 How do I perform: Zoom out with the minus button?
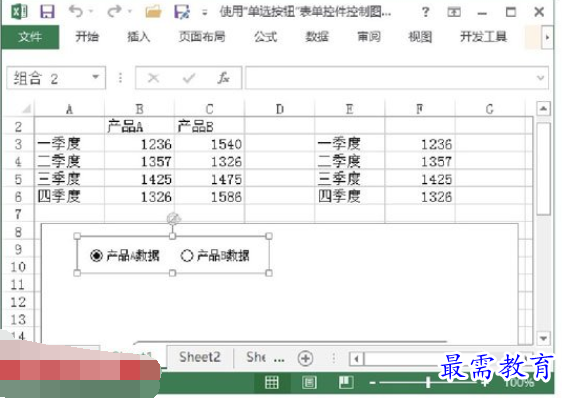click(372, 383)
